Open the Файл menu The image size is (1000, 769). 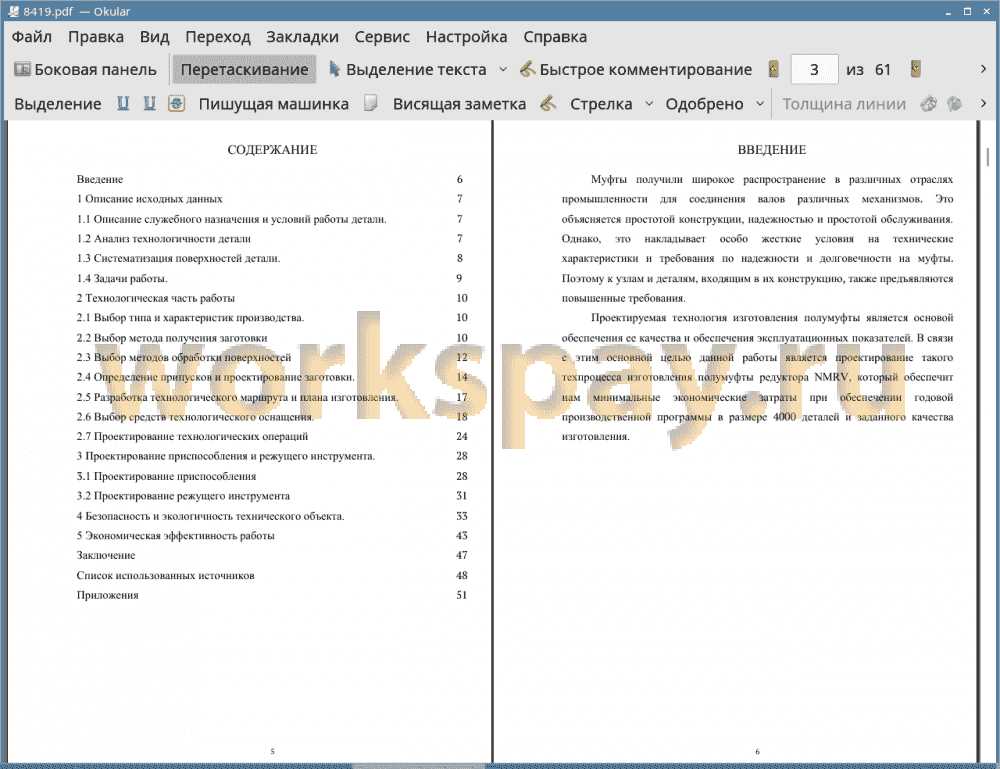click(x=32, y=37)
